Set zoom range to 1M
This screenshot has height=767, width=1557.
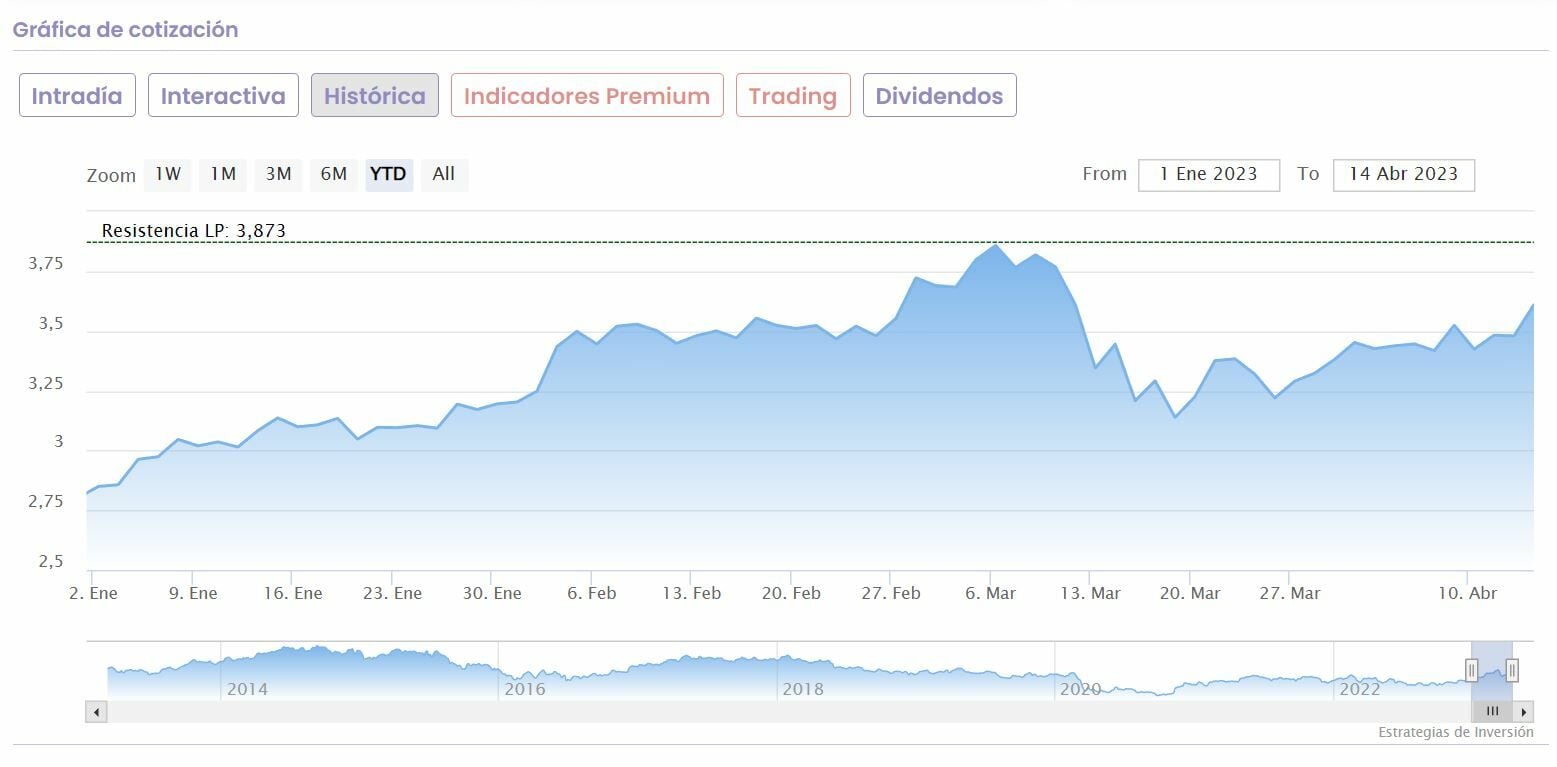click(x=223, y=174)
